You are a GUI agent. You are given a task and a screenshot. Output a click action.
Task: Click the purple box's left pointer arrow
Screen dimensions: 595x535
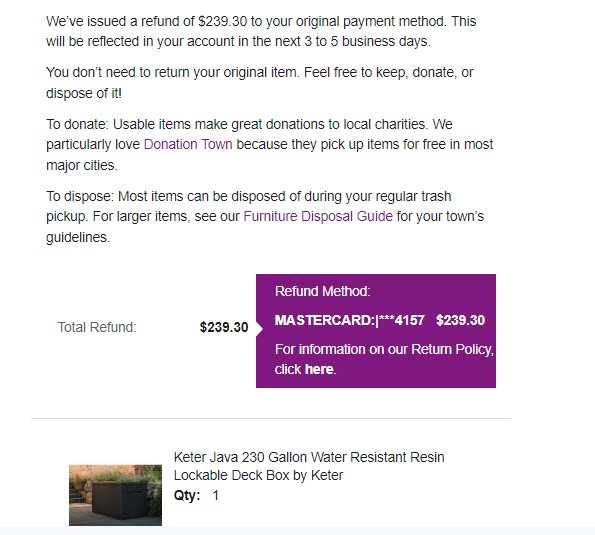[x=260, y=329]
